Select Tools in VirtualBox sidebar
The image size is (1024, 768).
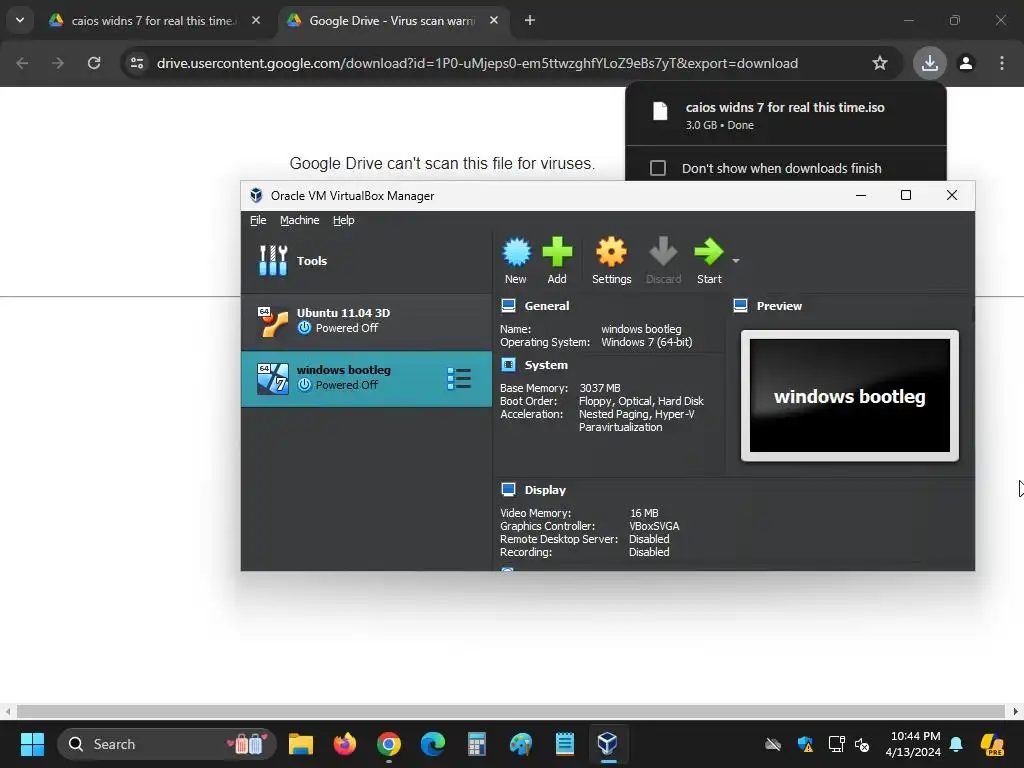[366, 261]
